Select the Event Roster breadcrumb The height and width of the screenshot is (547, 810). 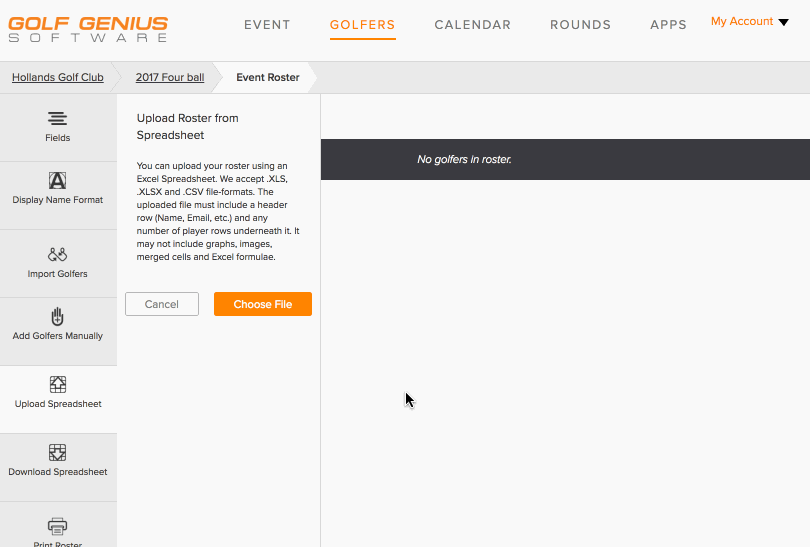tap(268, 77)
